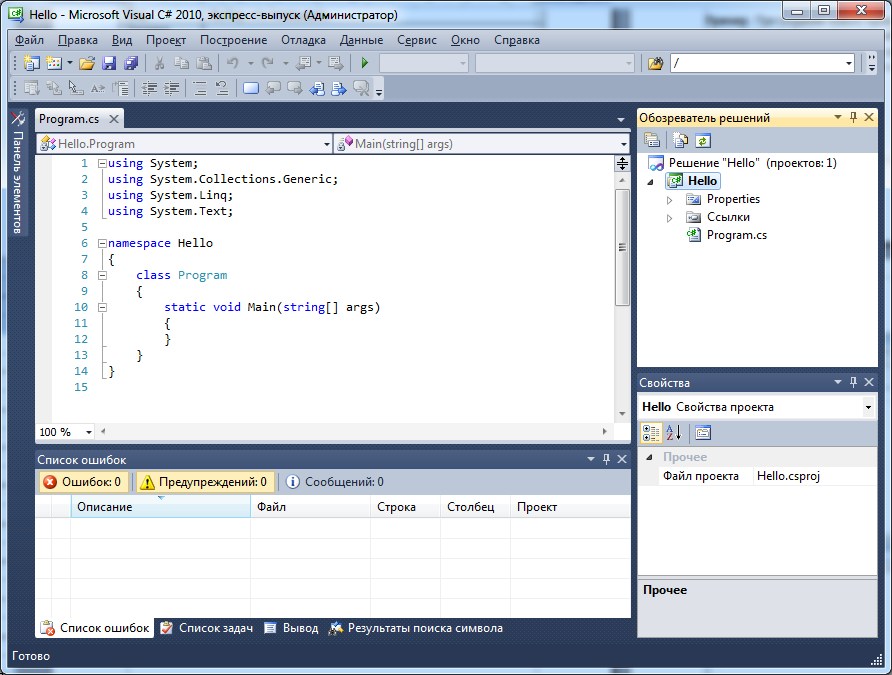Screen dimensions: 892x675
Task: Switch to the Вывод tab
Action: [x=292, y=628]
